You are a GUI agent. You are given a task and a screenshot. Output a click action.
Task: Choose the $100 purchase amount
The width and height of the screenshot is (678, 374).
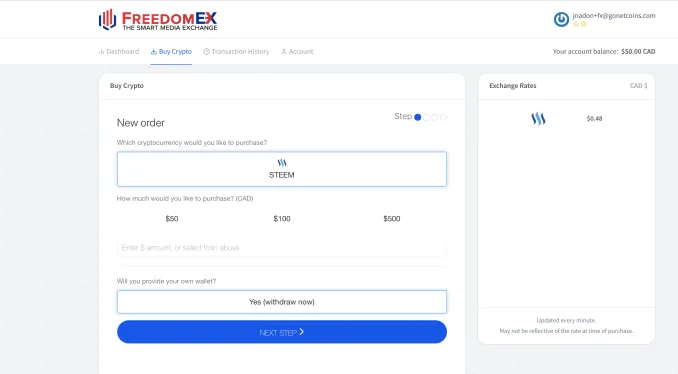282,219
